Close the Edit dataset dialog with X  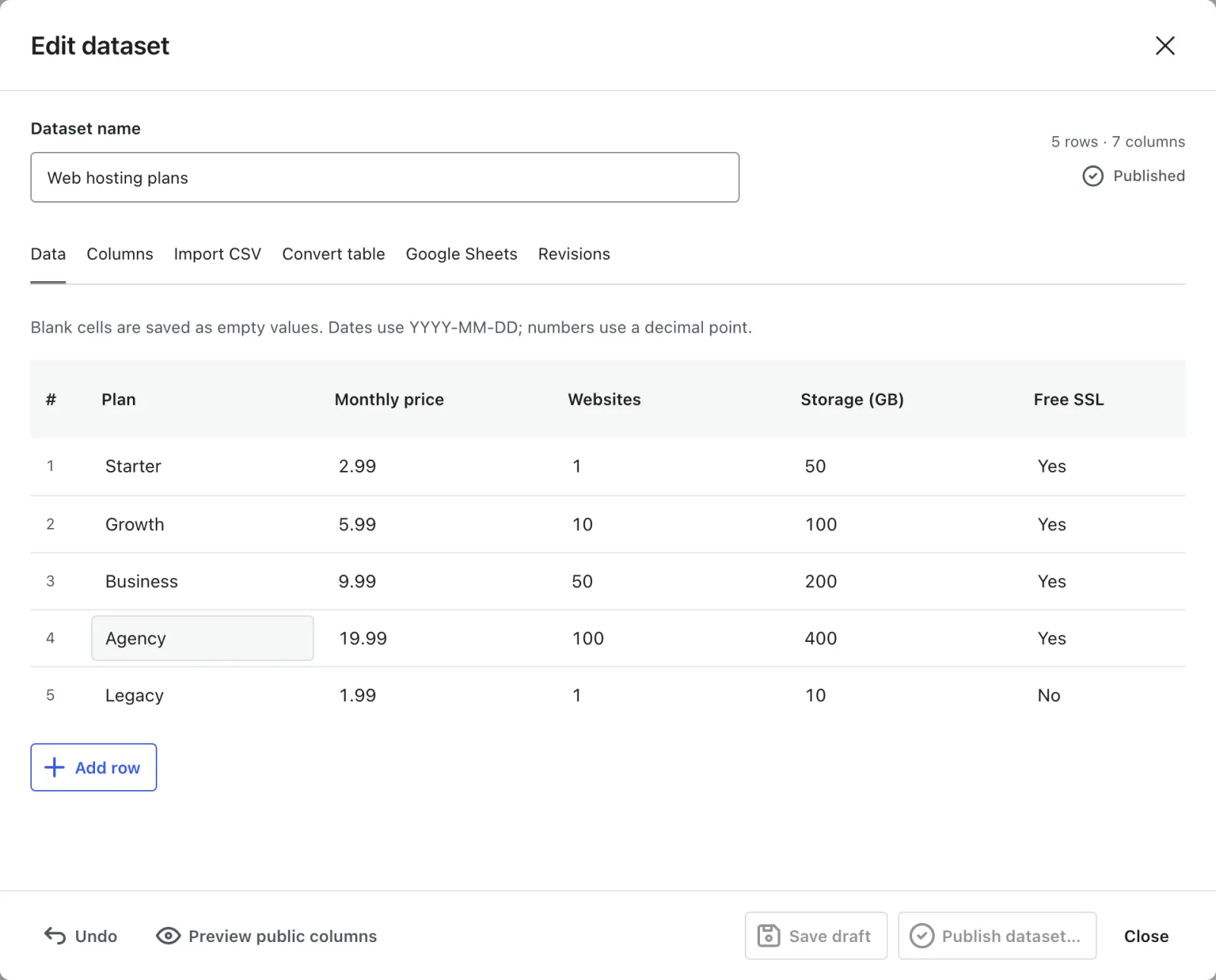click(x=1165, y=46)
